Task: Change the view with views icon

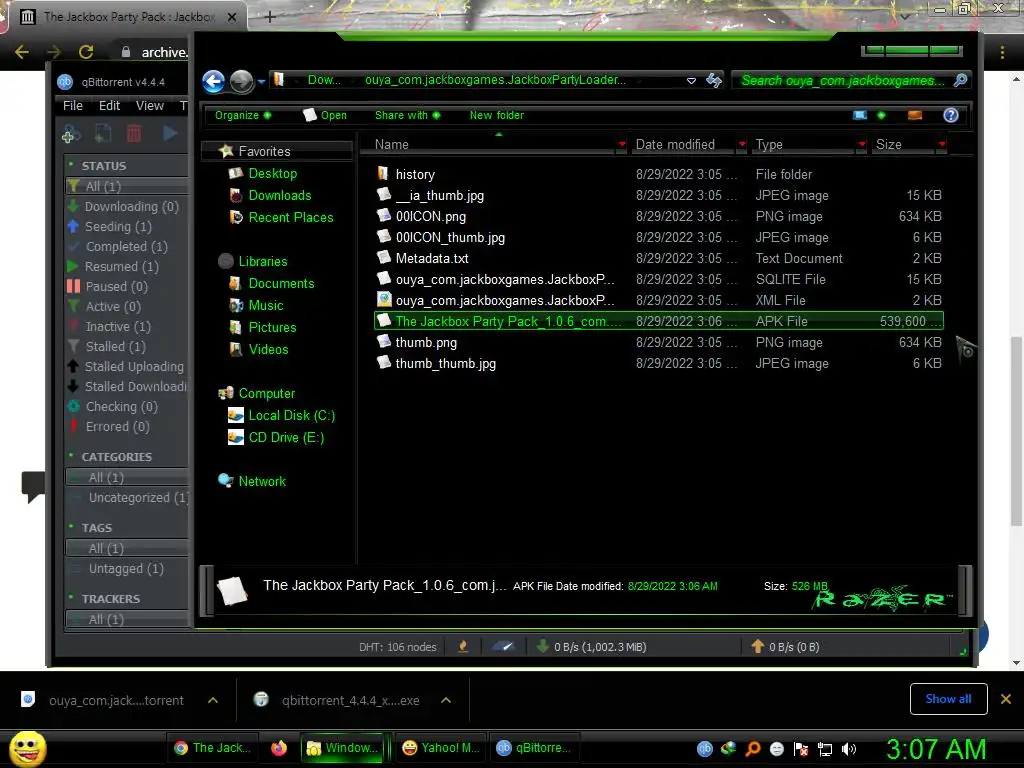Action: tap(860, 115)
